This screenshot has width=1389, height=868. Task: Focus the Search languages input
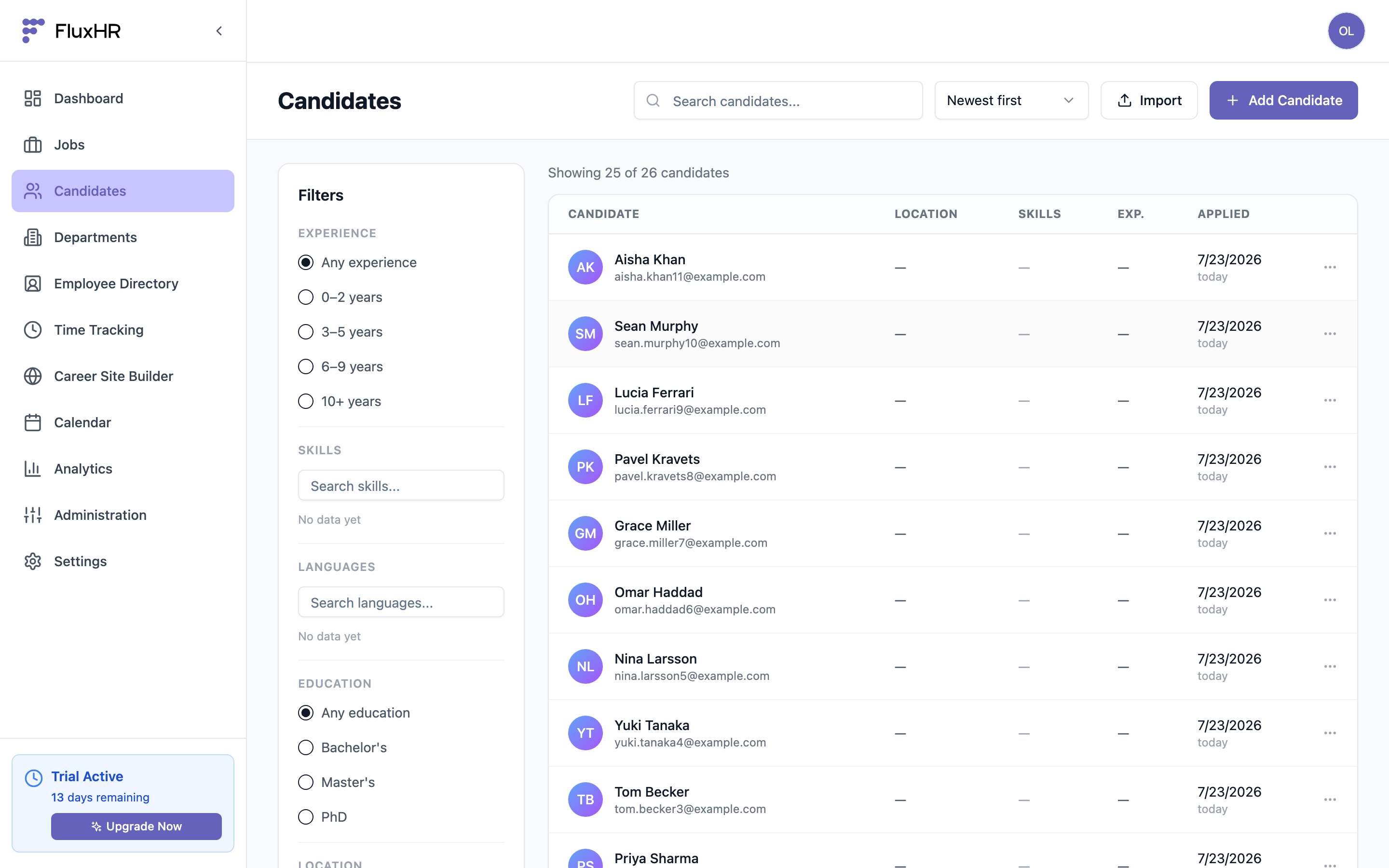point(401,602)
